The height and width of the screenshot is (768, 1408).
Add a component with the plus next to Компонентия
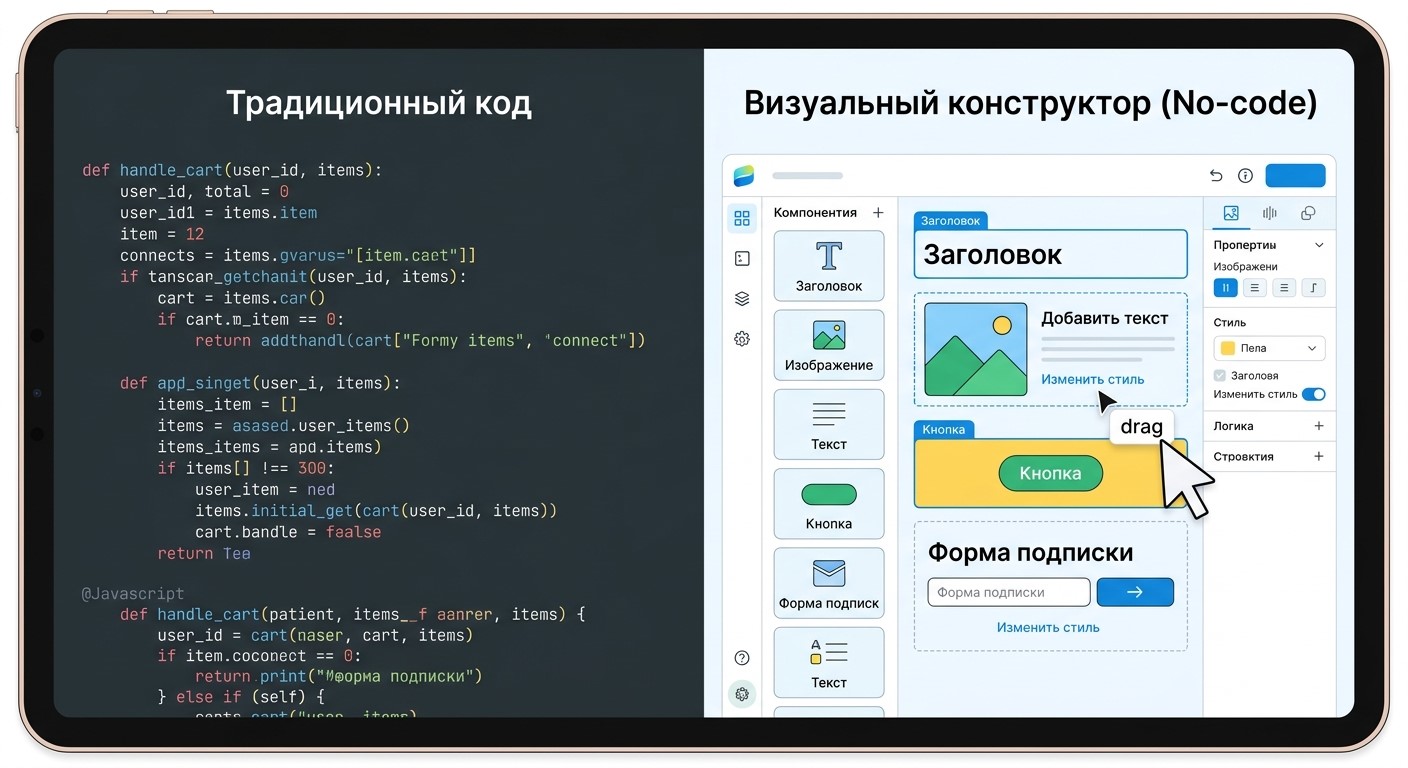pyautogui.click(x=878, y=213)
